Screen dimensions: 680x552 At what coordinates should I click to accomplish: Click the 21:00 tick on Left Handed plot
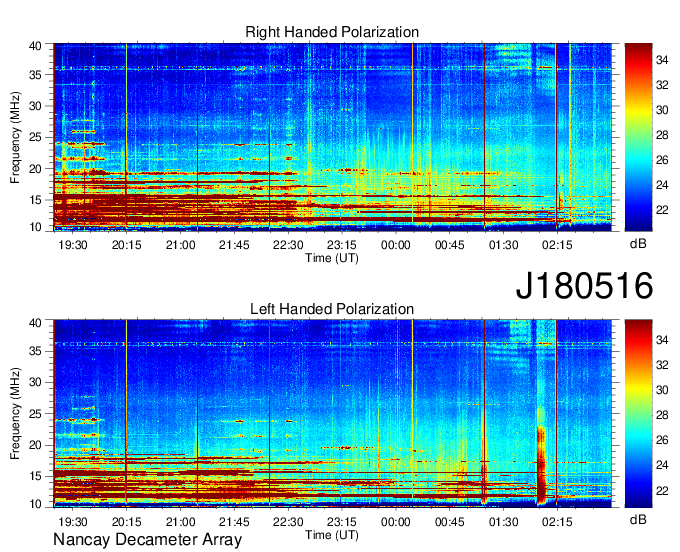coord(180,522)
